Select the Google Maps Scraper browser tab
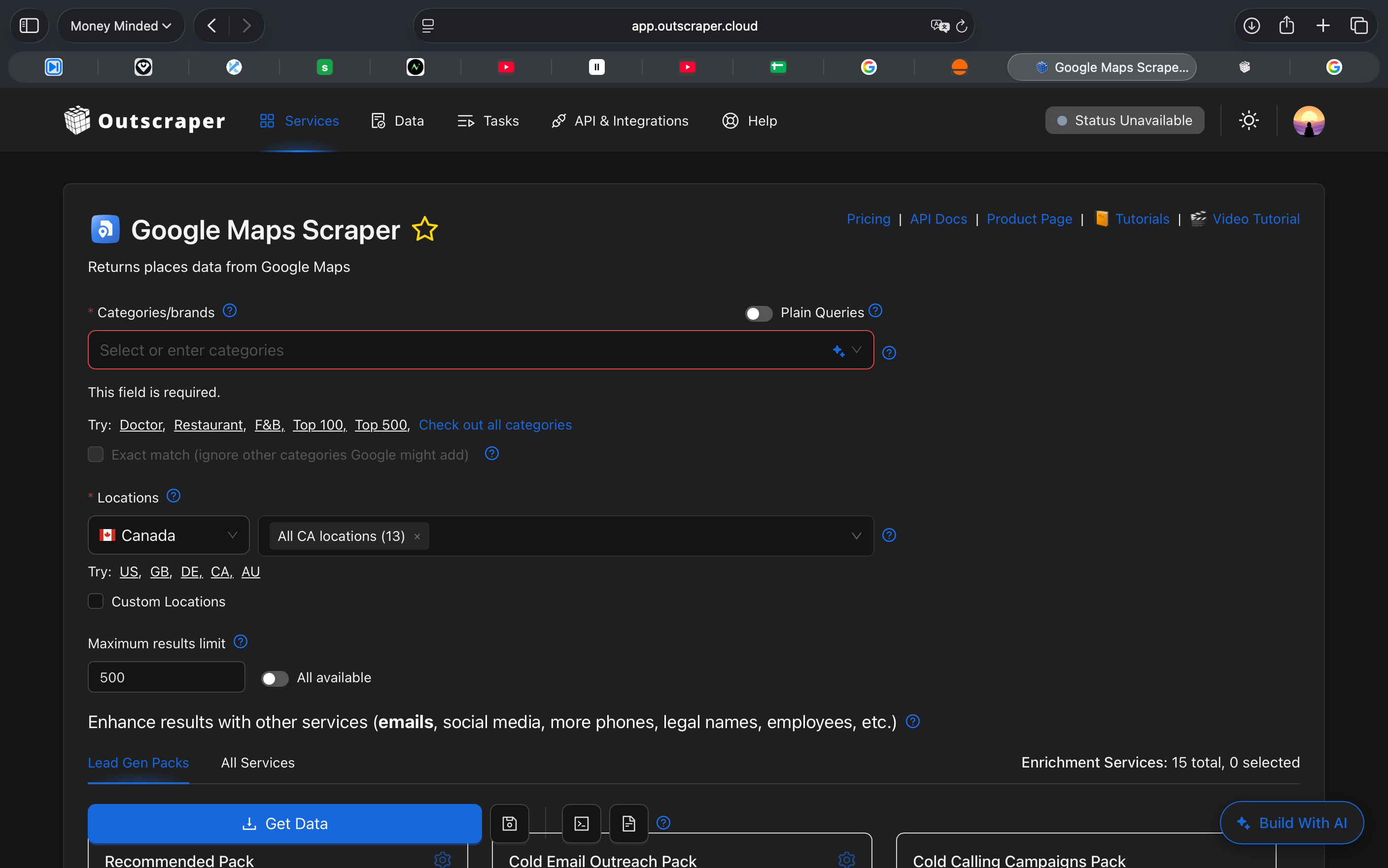Image resolution: width=1388 pixels, height=868 pixels. coord(1102,67)
